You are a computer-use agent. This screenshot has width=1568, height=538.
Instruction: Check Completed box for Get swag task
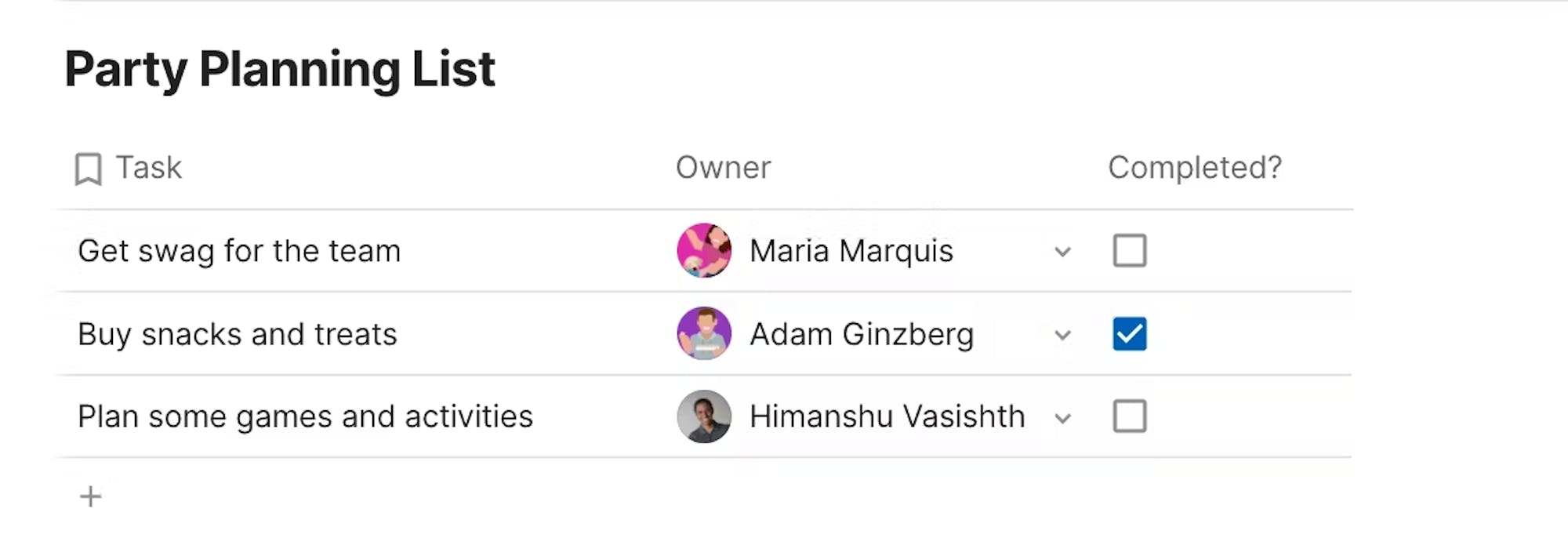[1130, 251]
